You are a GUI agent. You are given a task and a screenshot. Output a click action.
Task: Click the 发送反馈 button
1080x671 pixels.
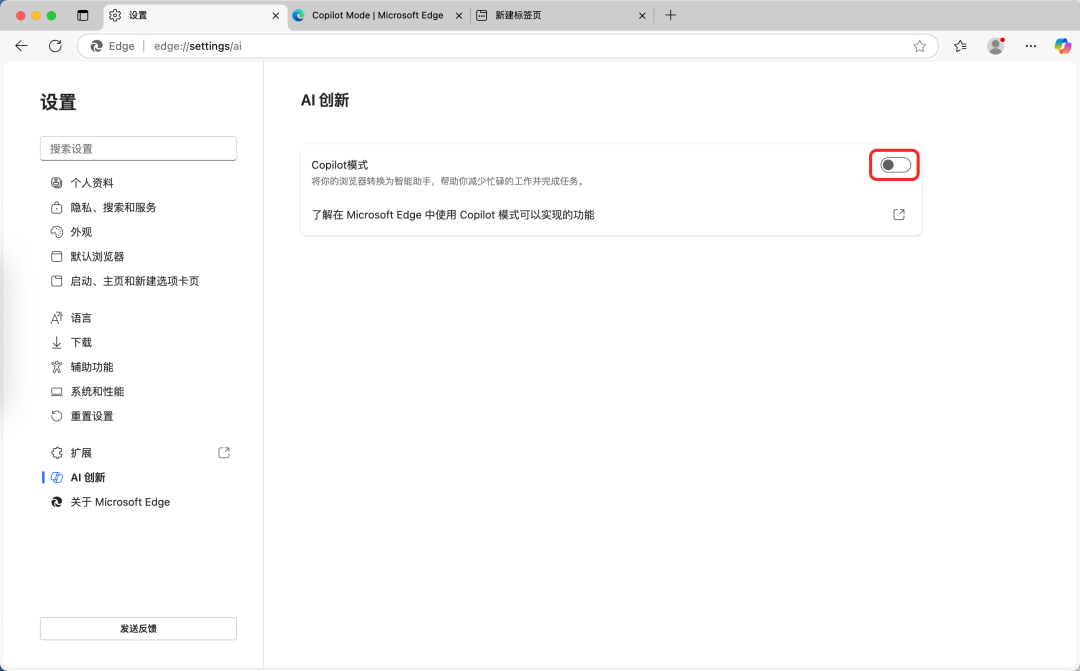coord(138,628)
